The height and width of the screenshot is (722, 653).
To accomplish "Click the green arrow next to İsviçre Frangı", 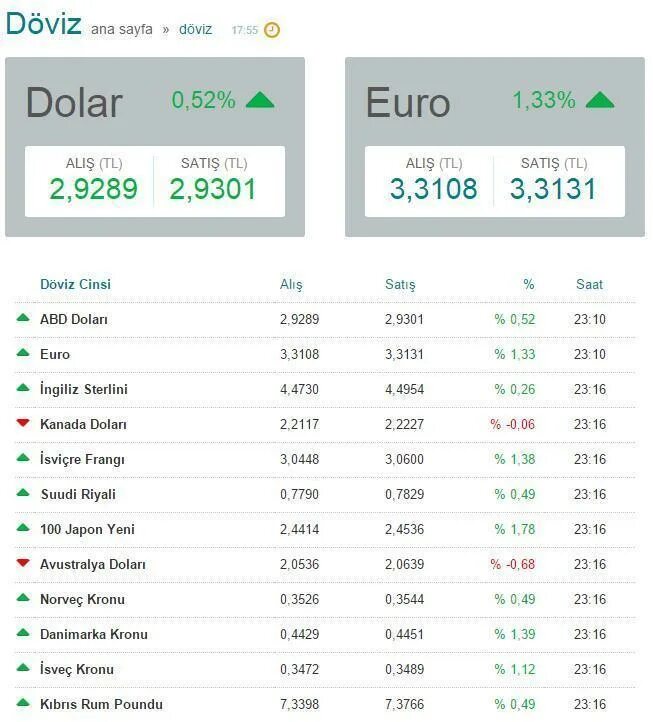I will tap(23, 458).
